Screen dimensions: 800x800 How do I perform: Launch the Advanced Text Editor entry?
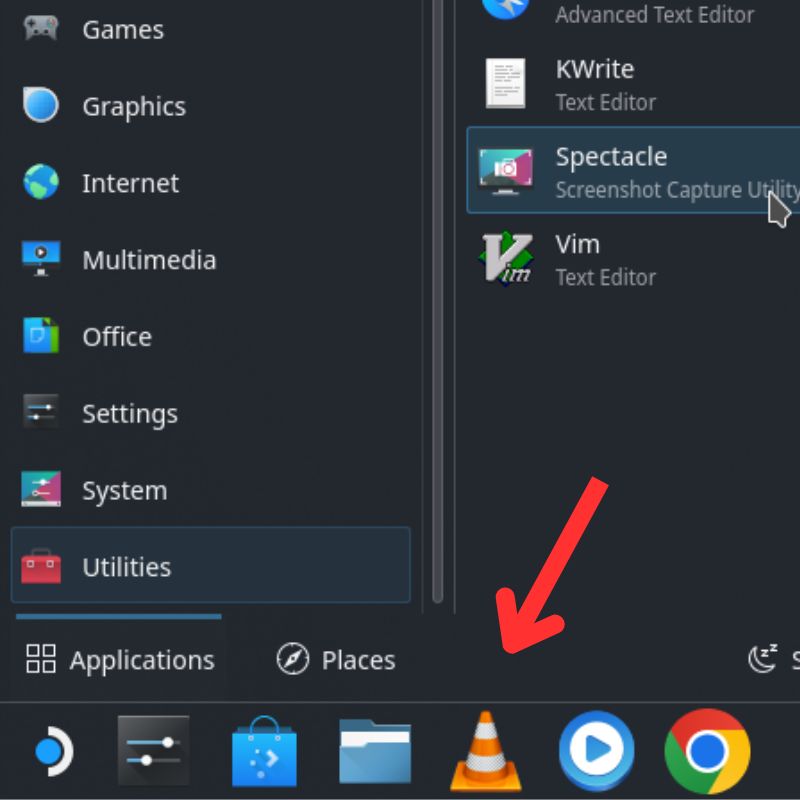click(x=633, y=12)
